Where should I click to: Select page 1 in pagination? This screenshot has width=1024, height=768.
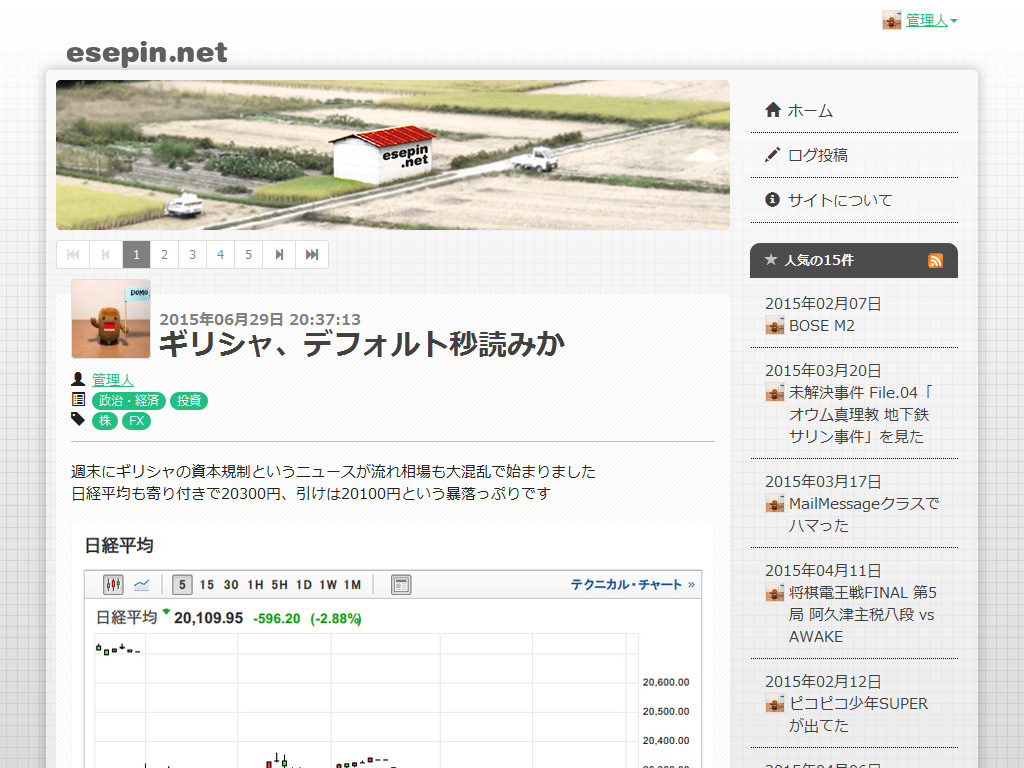coord(136,255)
